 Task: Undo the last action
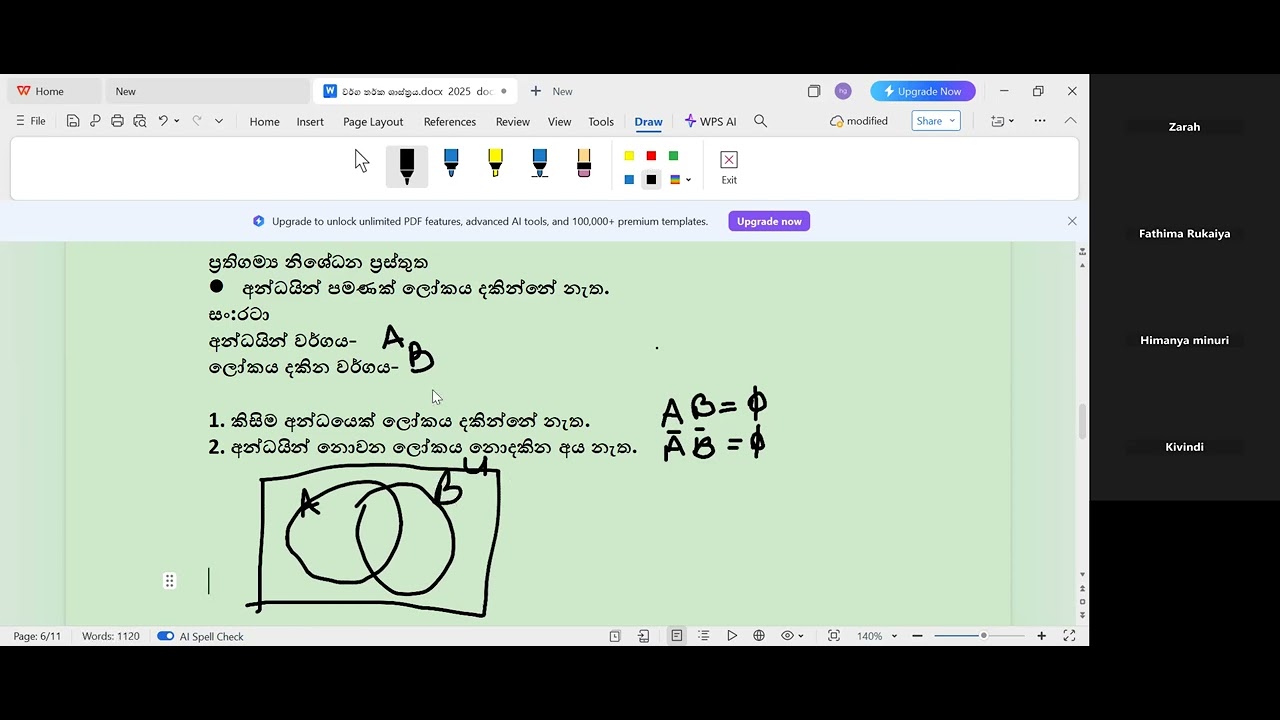coord(163,121)
